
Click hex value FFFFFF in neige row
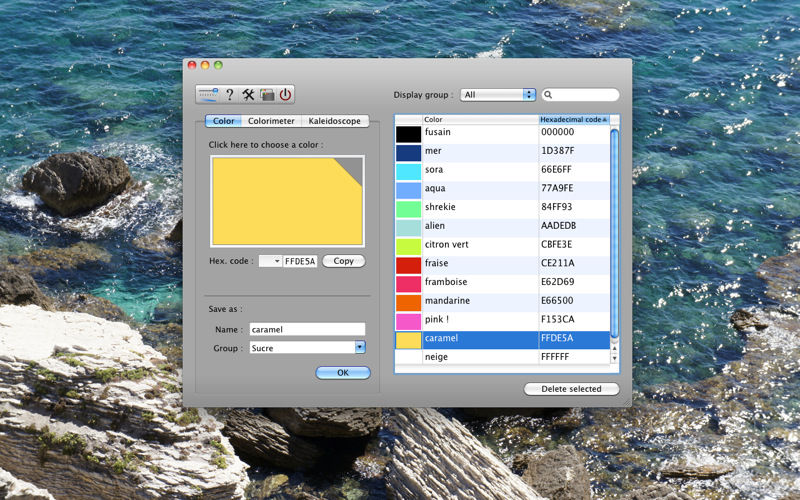coord(555,357)
